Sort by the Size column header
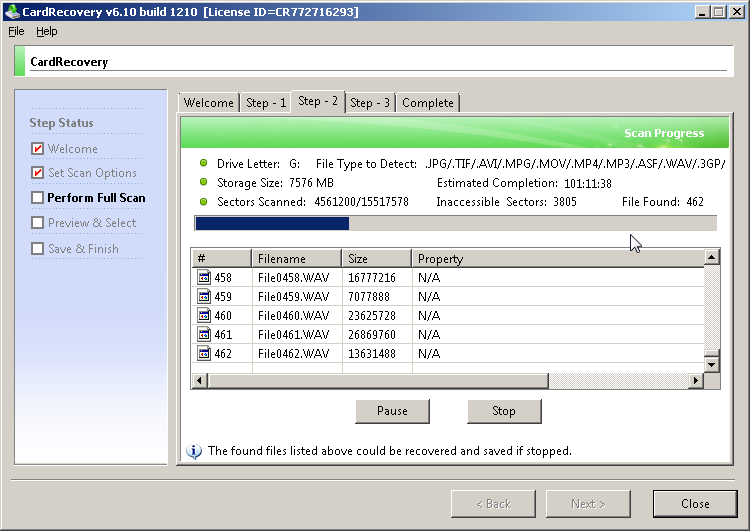The image size is (750, 531). click(377, 258)
